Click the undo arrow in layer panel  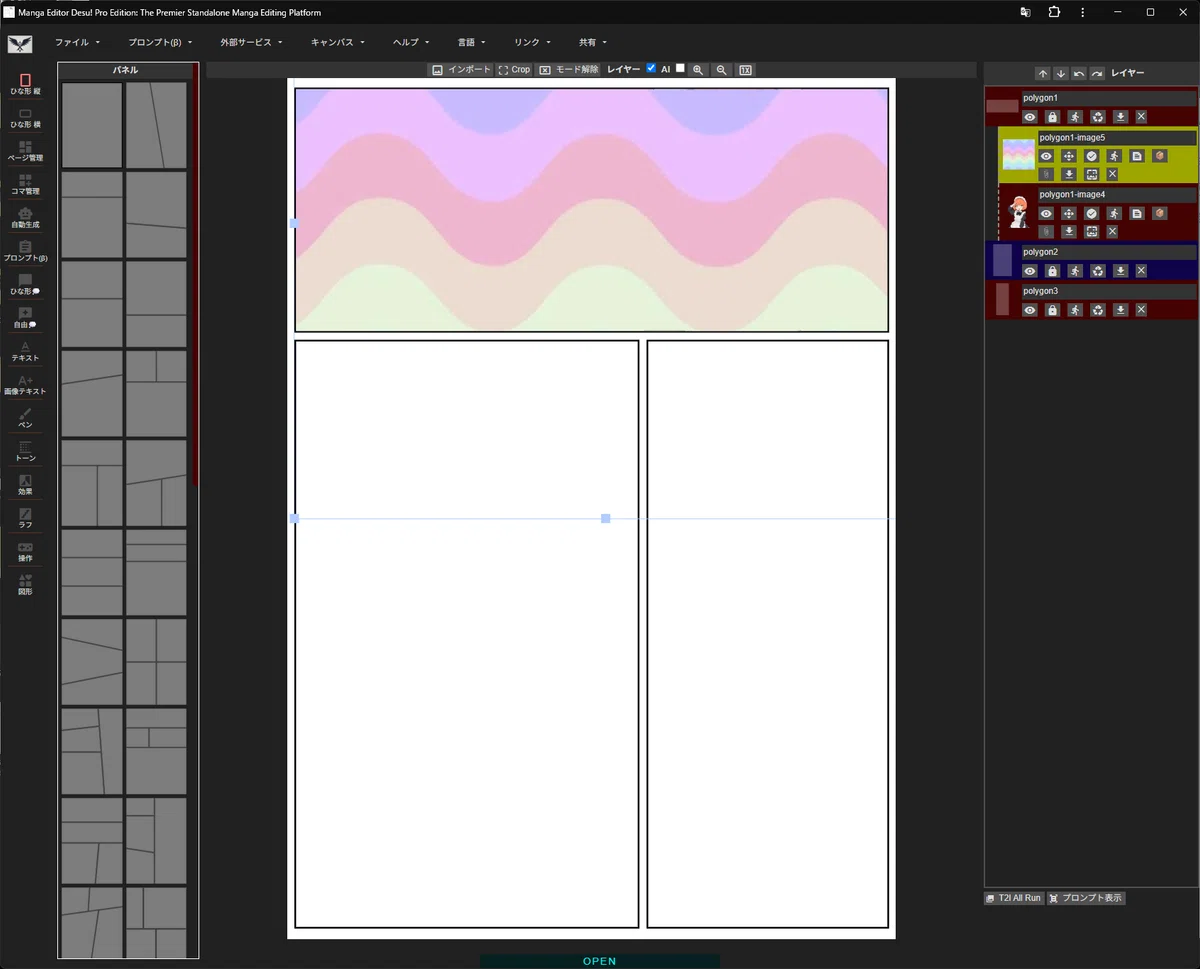pyautogui.click(x=1079, y=73)
